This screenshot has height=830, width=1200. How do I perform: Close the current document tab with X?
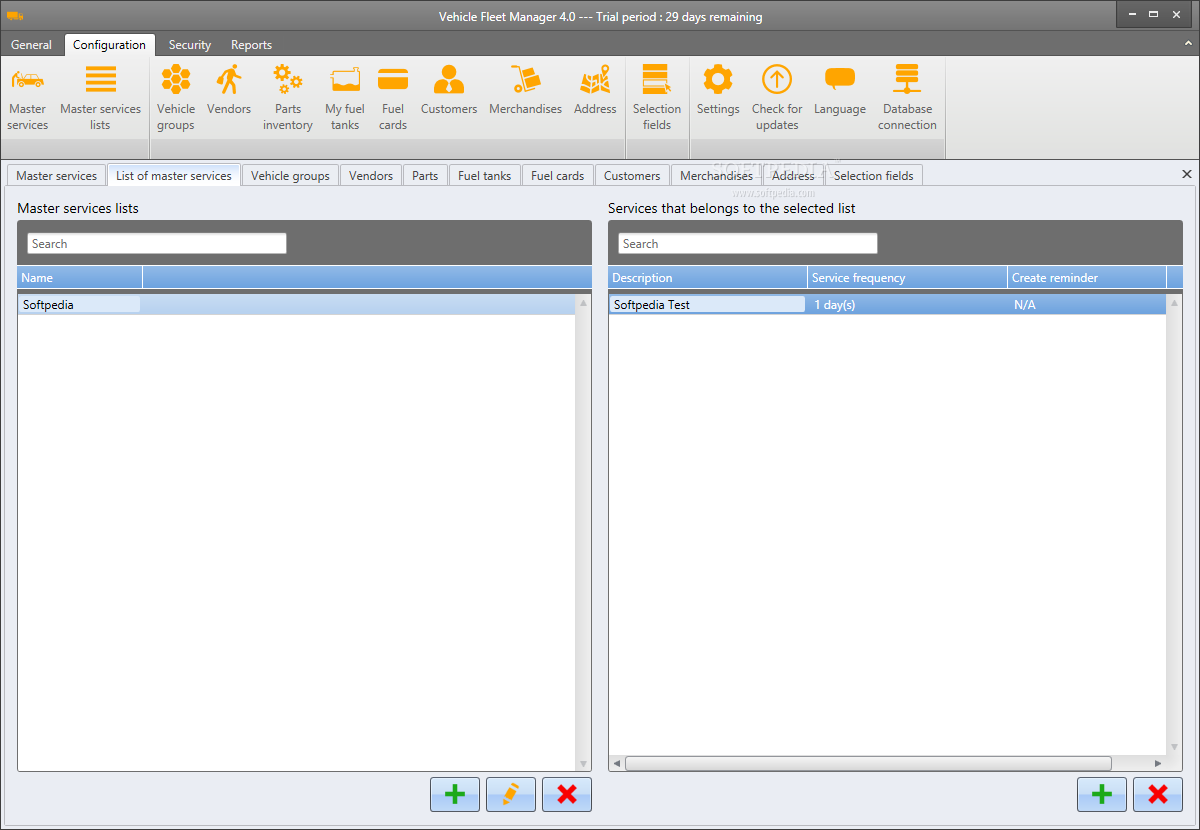tap(1187, 174)
